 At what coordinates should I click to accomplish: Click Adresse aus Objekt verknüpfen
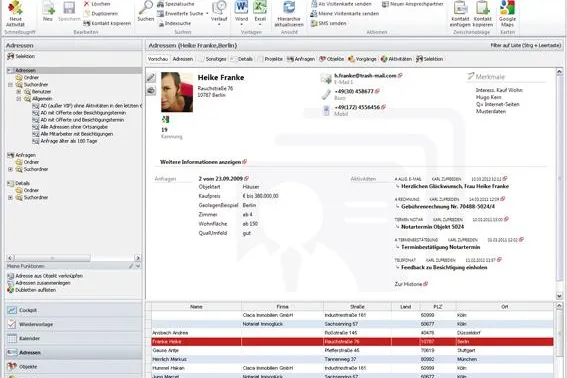click(45, 276)
